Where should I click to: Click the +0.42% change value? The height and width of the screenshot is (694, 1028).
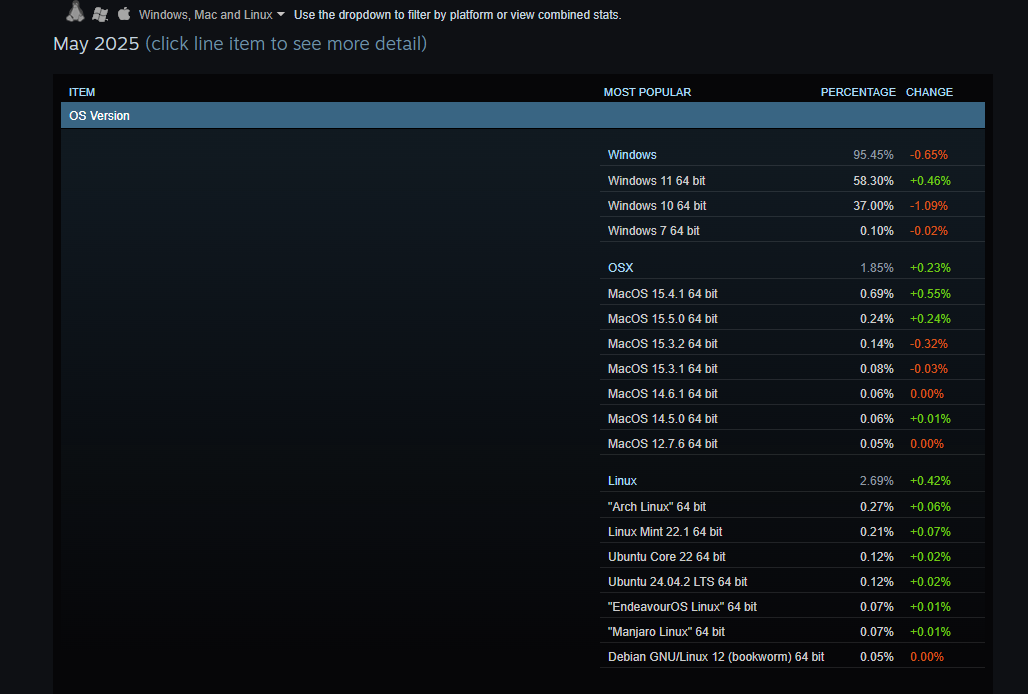click(930, 480)
